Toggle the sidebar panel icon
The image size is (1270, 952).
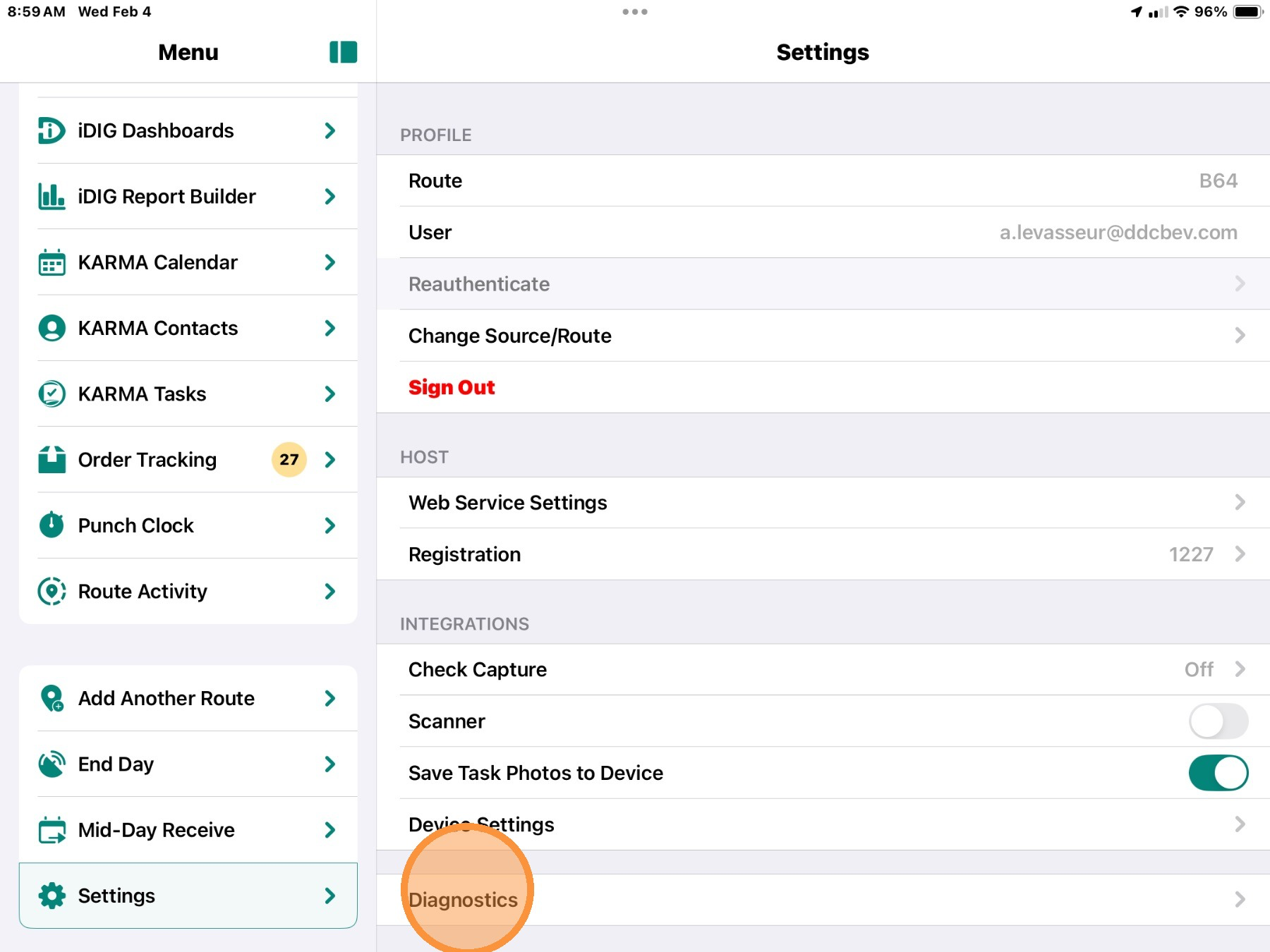coord(343,52)
